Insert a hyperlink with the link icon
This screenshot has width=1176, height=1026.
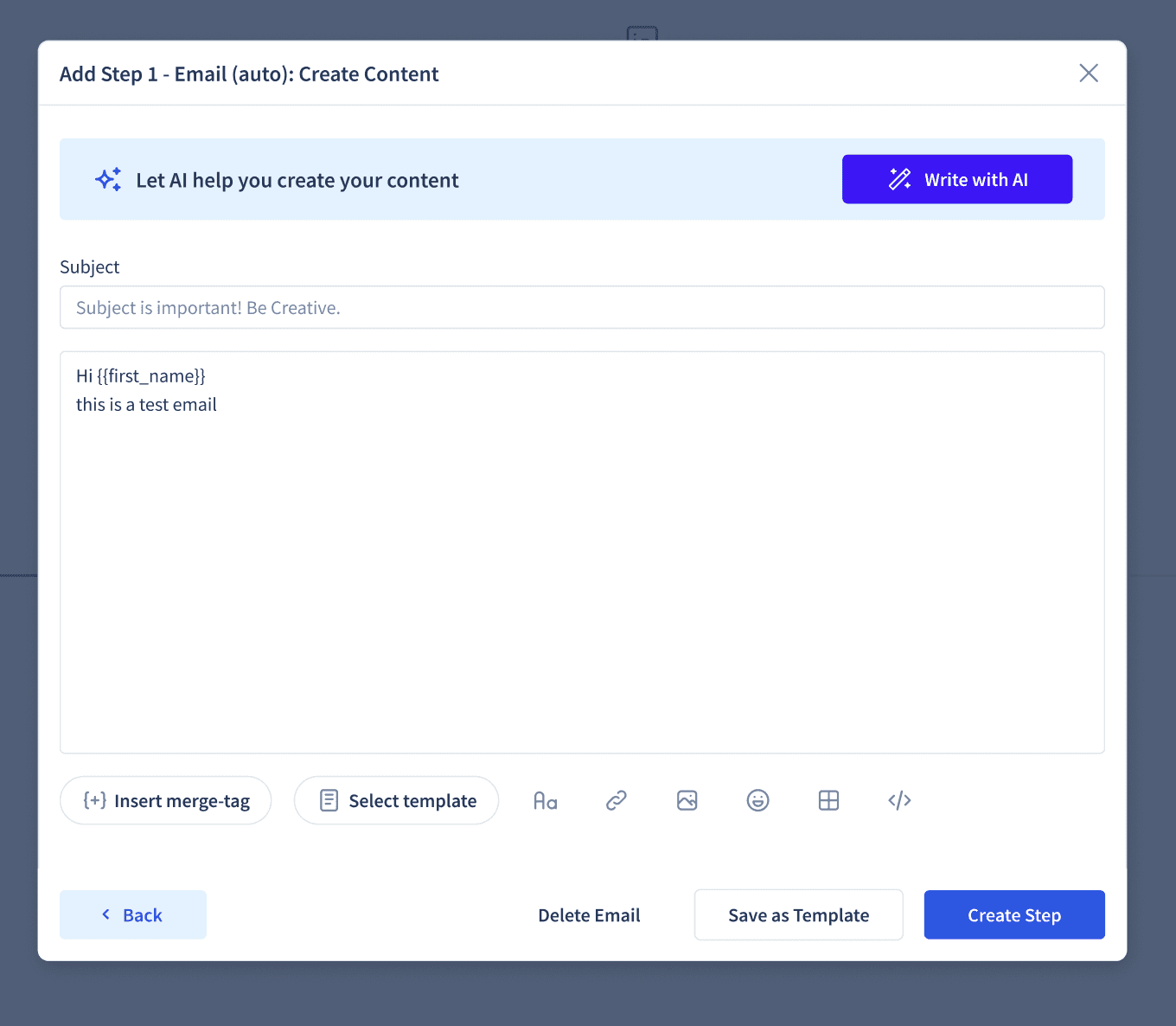coord(617,800)
